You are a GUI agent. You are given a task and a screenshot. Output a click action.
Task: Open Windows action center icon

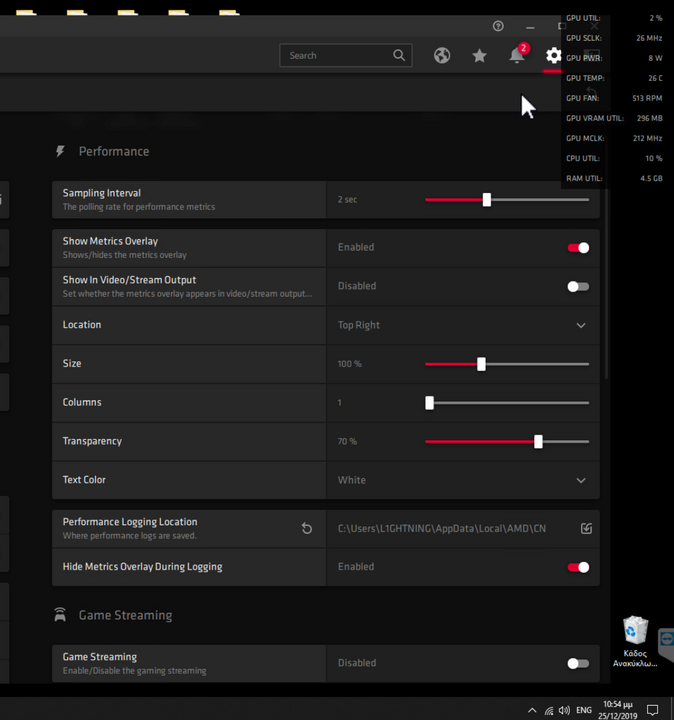pos(652,710)
